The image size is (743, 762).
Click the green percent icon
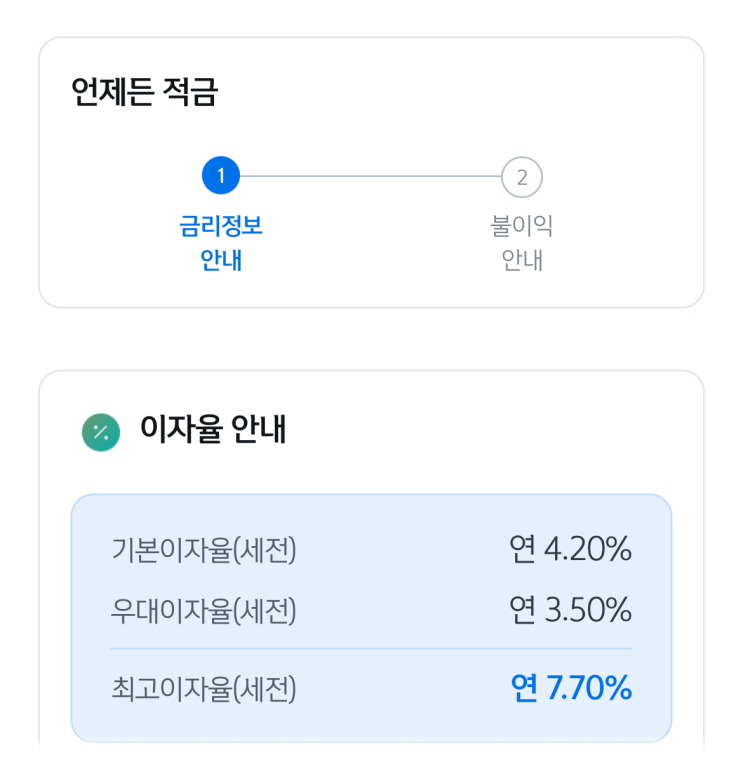coord(100,432)
